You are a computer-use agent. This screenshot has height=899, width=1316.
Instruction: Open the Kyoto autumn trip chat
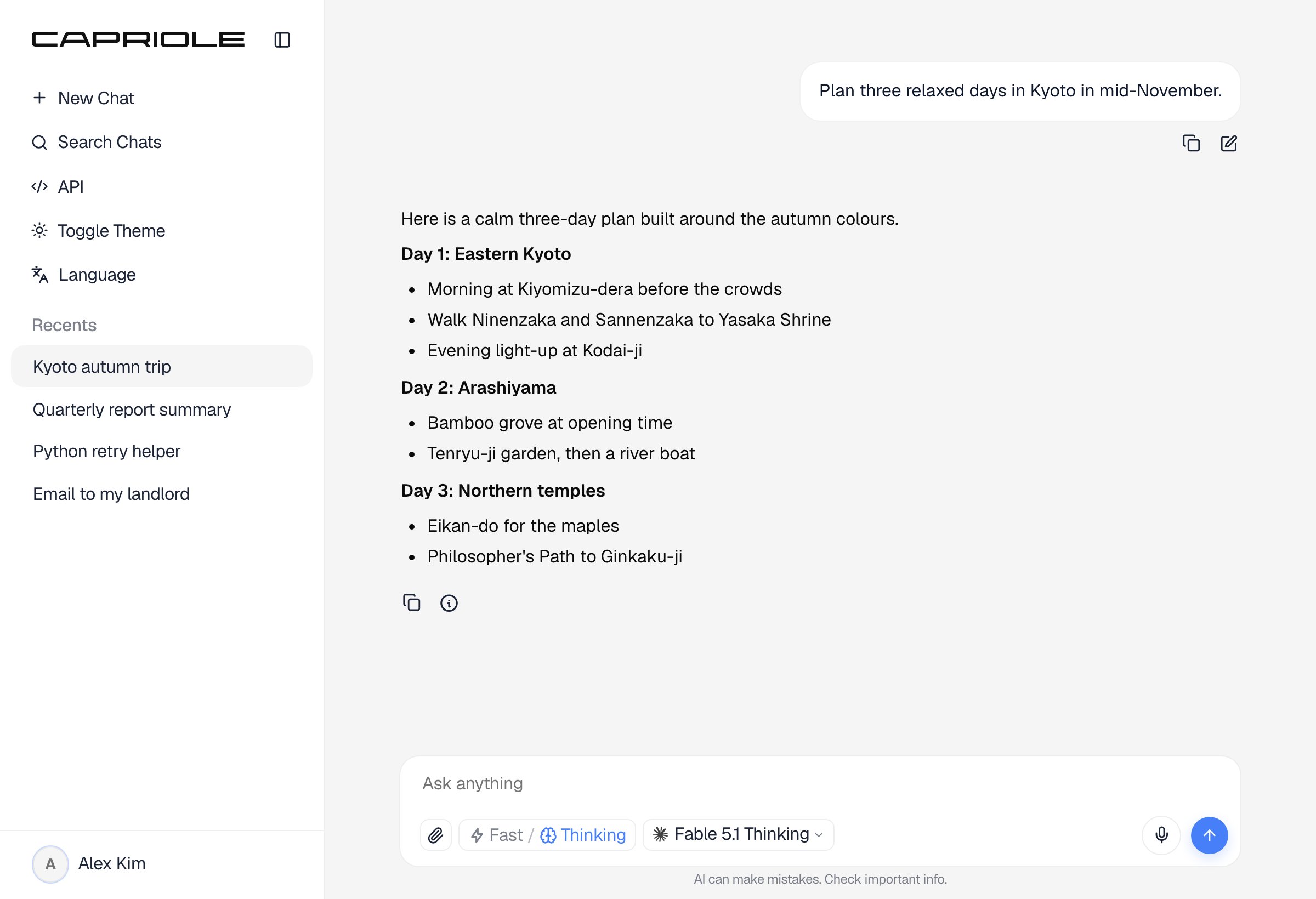(161, 366)
